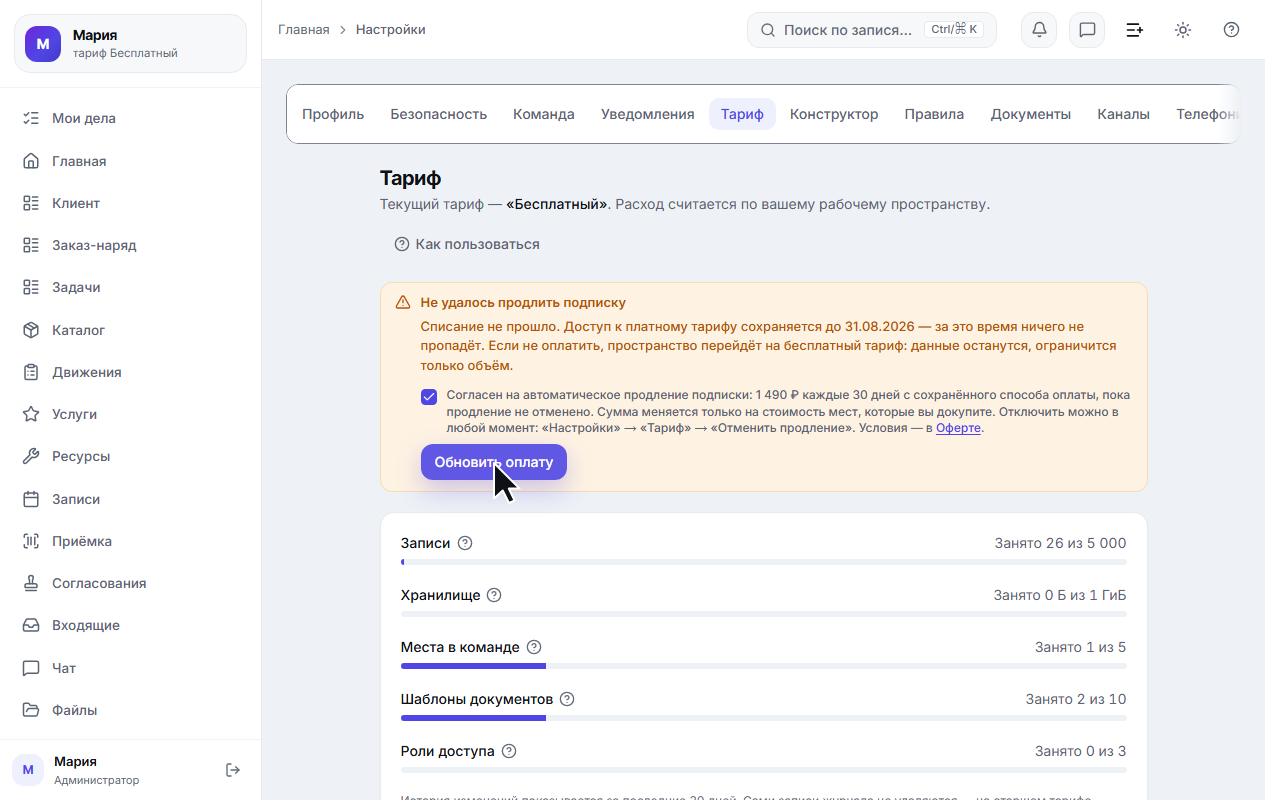
Task: Click the Заказ-наряд icon in sidebar
Action: click(x=31, y=245)
